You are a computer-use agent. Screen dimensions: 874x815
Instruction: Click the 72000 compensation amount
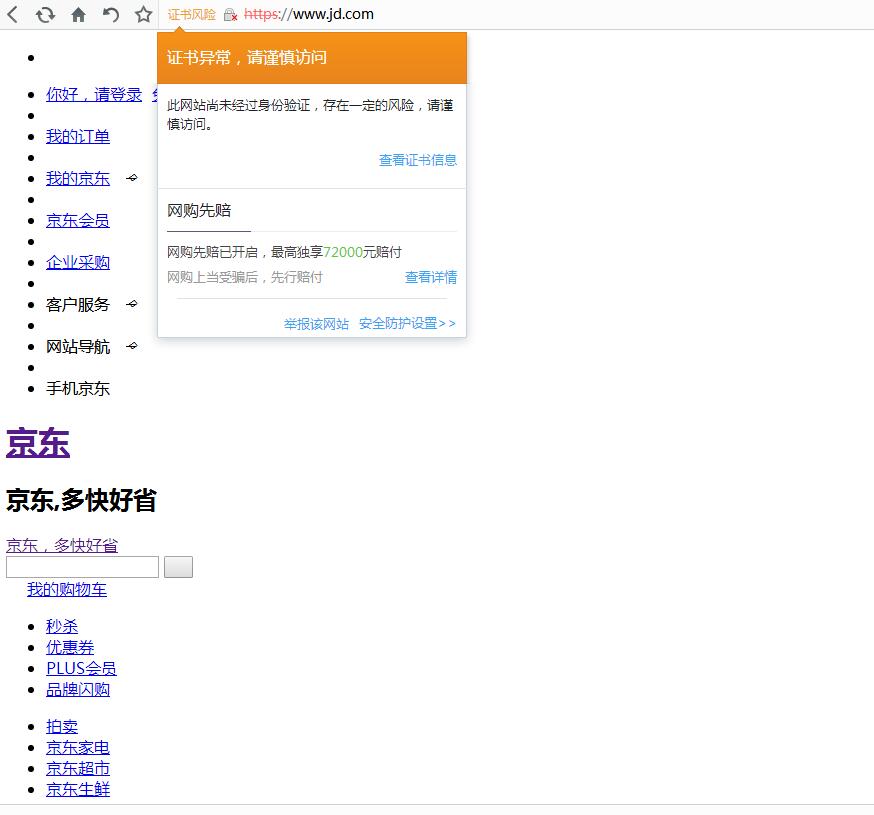coord(343,253)
